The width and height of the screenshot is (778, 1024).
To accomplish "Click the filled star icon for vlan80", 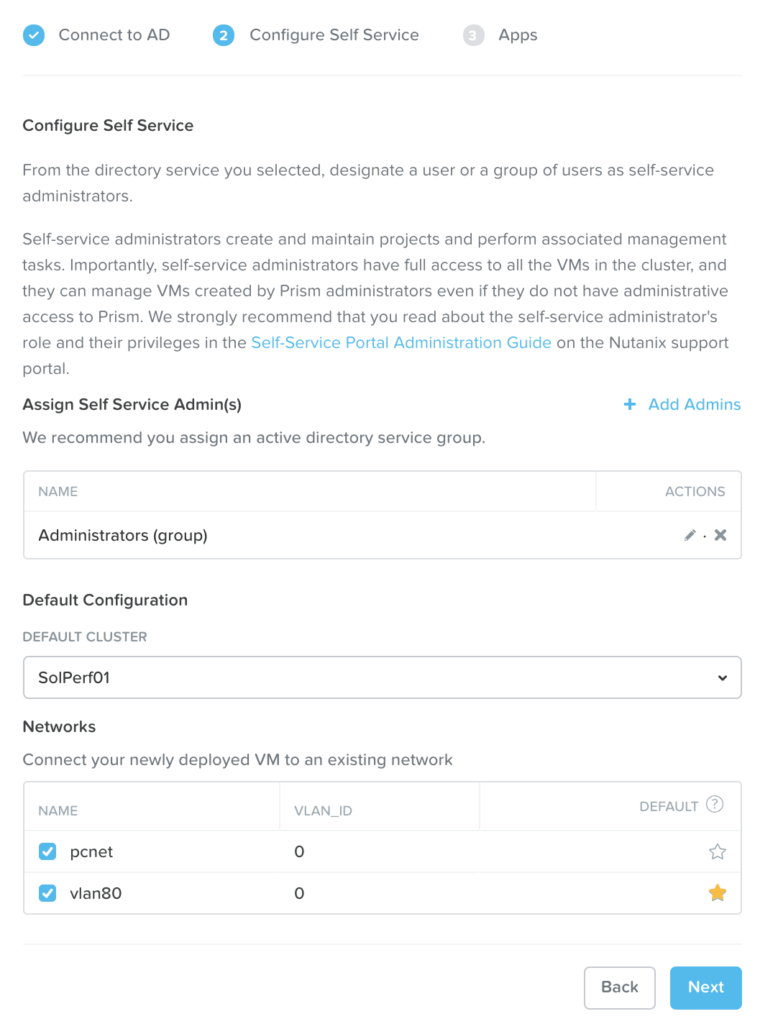I will [x=717, y=893].
